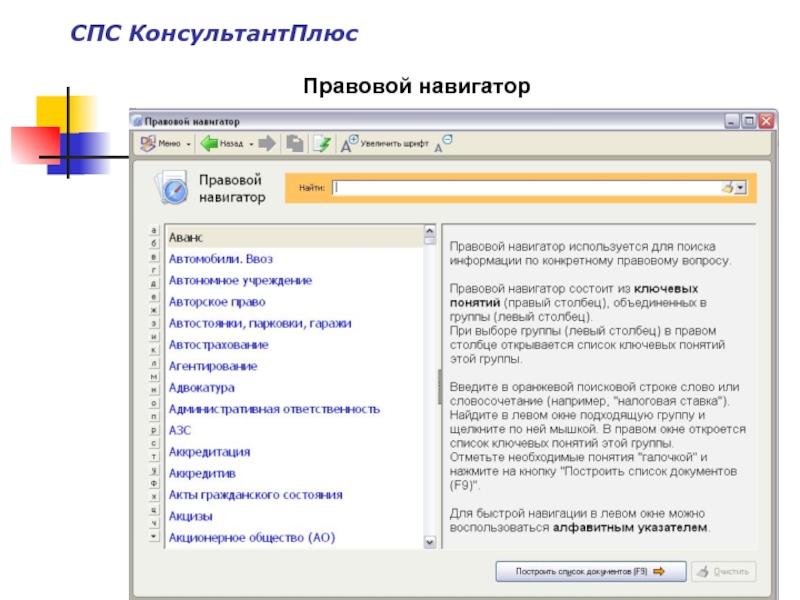
Task: Jump to letter х in alphabet index
Action: click(x=154, y=496)
